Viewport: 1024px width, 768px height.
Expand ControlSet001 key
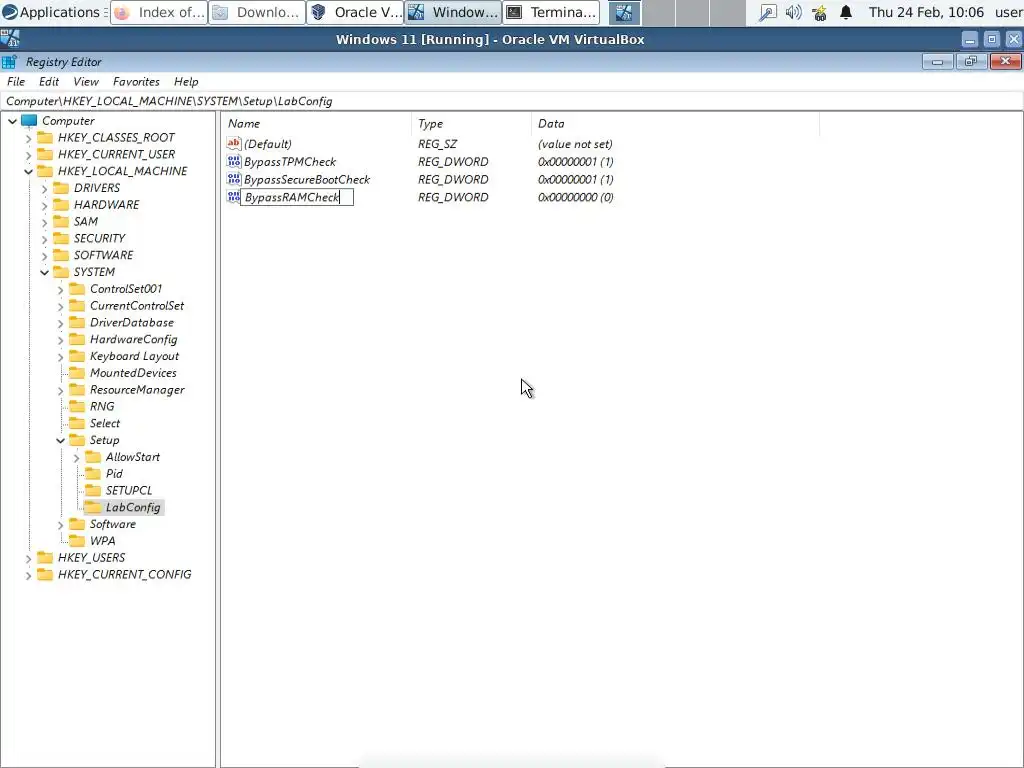tap(60, 289)
